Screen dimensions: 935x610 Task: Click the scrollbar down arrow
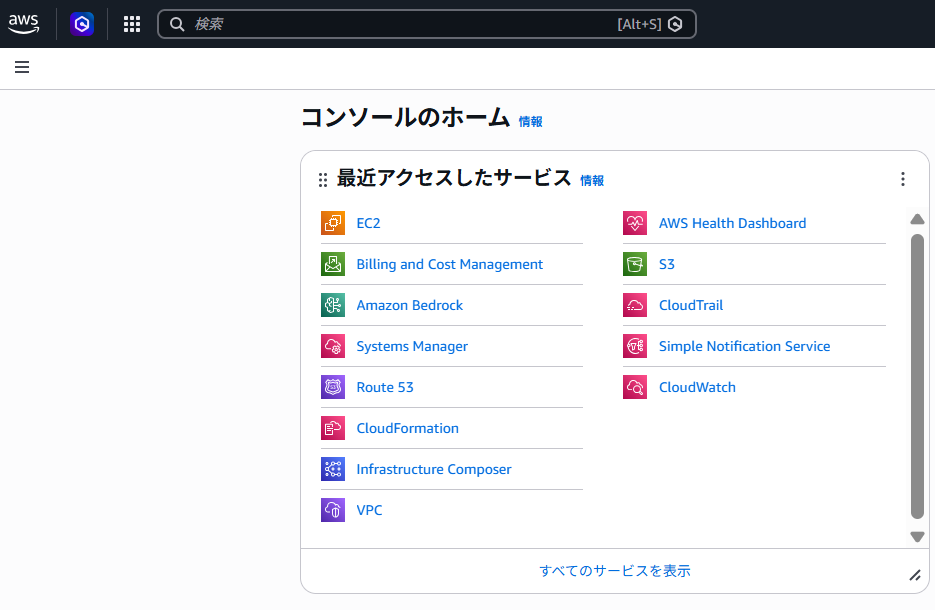pyautogui.click(x=917, y=537)
